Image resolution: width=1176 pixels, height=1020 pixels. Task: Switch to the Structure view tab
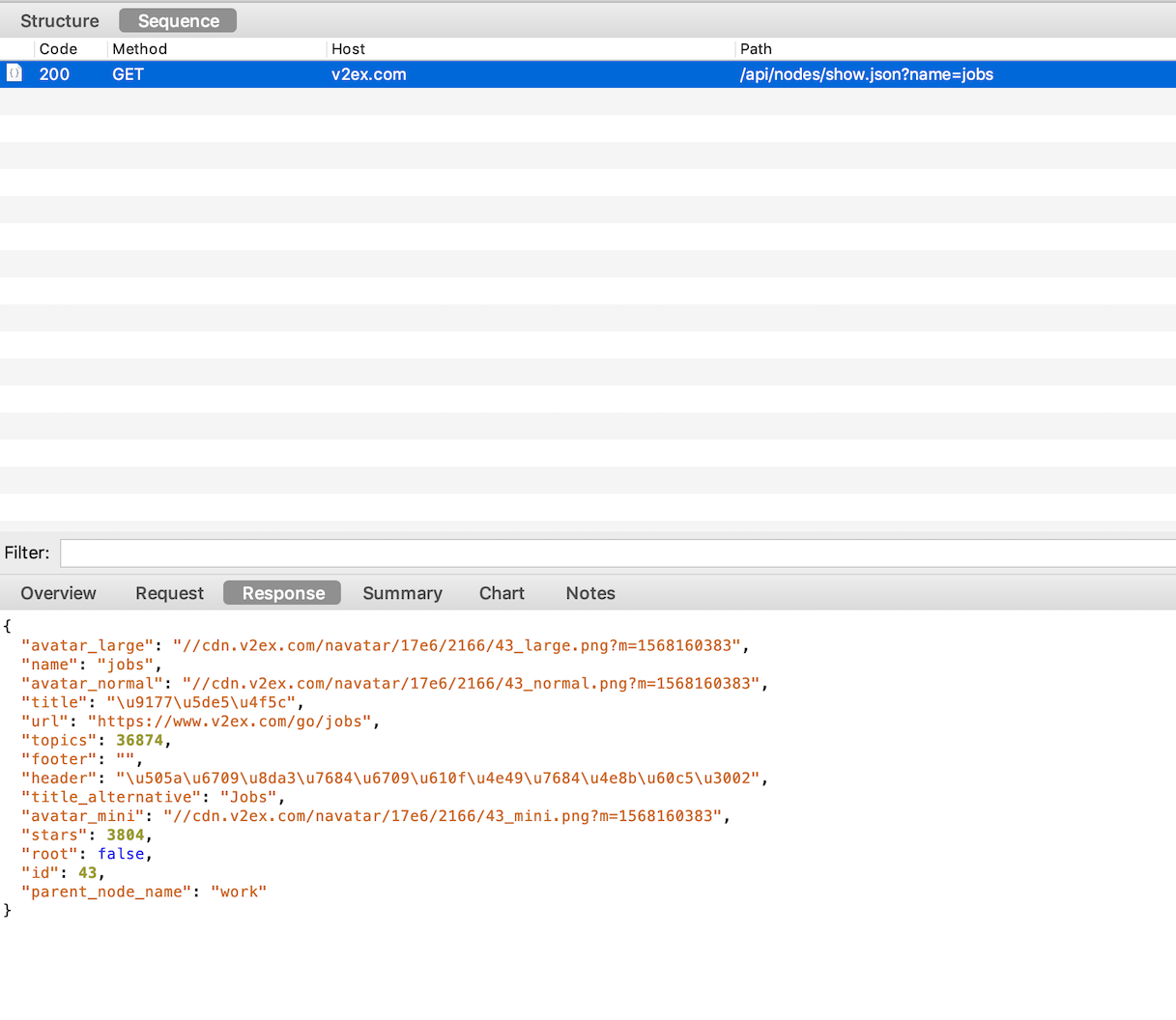pos(60,20)
